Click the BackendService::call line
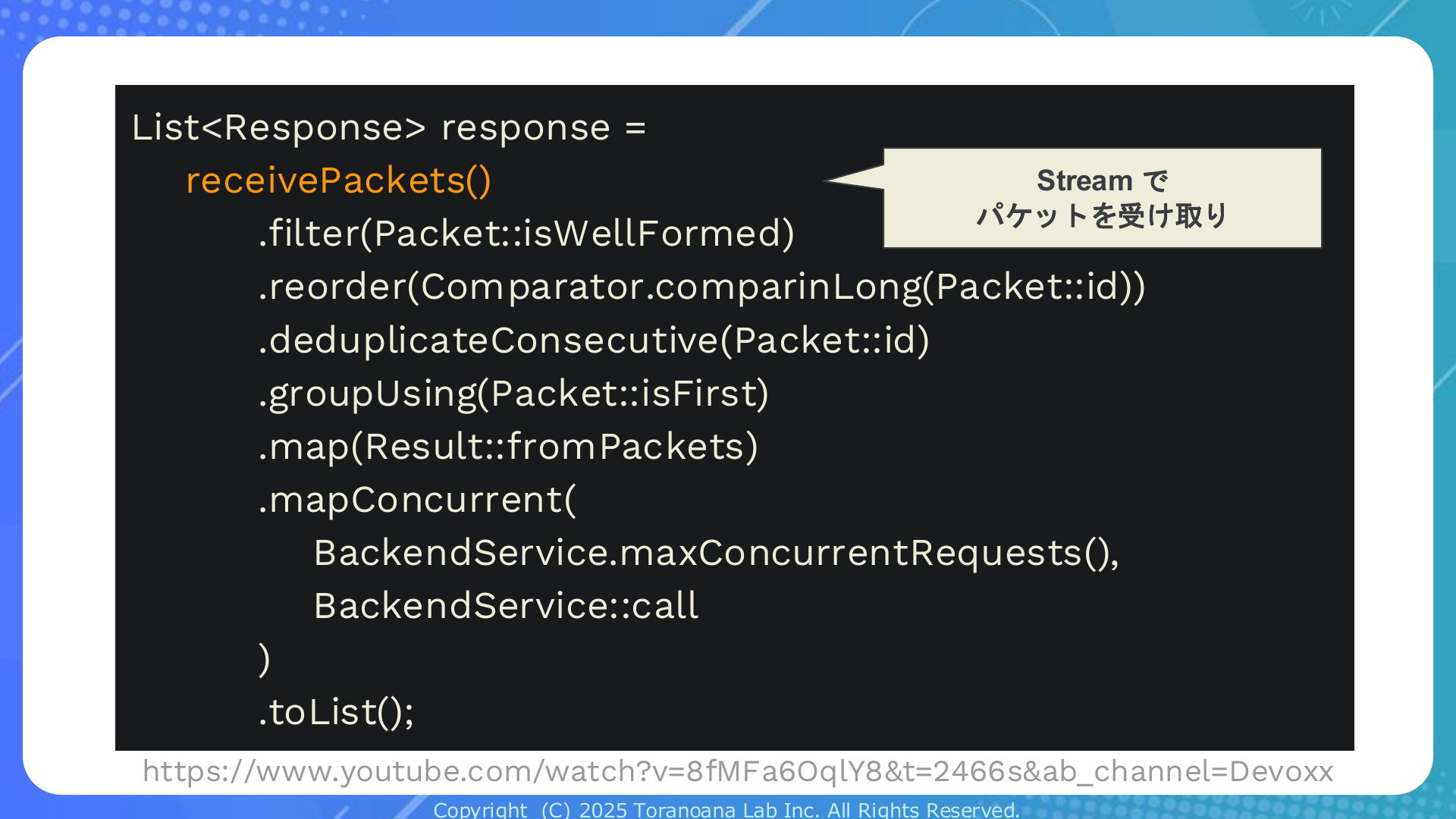The image size is (1456, 819). (x=506, y=606)
